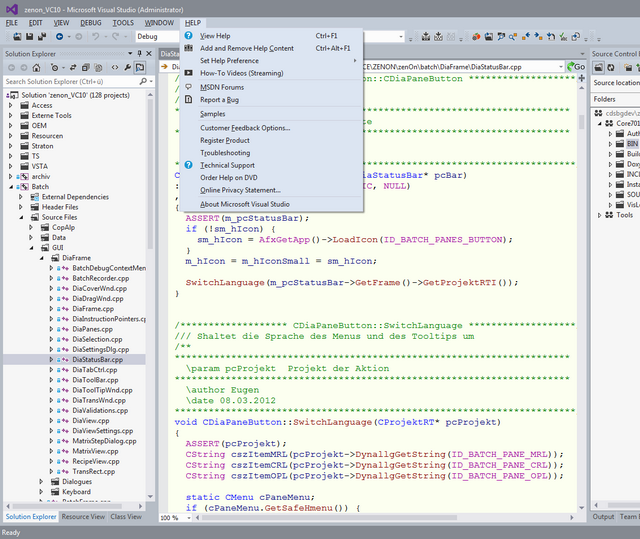The image size is (640, 539).
Task: Open the FILE menu
Action: click(x=11, y=23)
